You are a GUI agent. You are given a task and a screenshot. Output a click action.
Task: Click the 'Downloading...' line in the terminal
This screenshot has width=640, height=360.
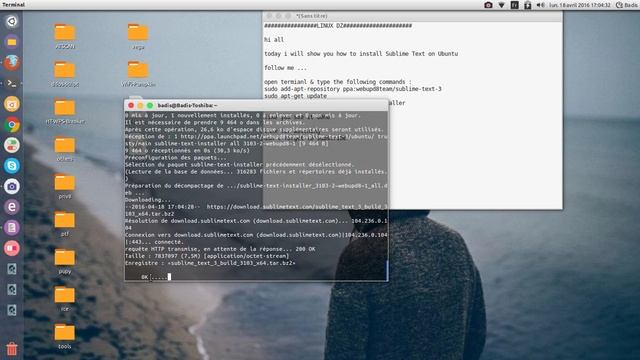tap(148, 200)
